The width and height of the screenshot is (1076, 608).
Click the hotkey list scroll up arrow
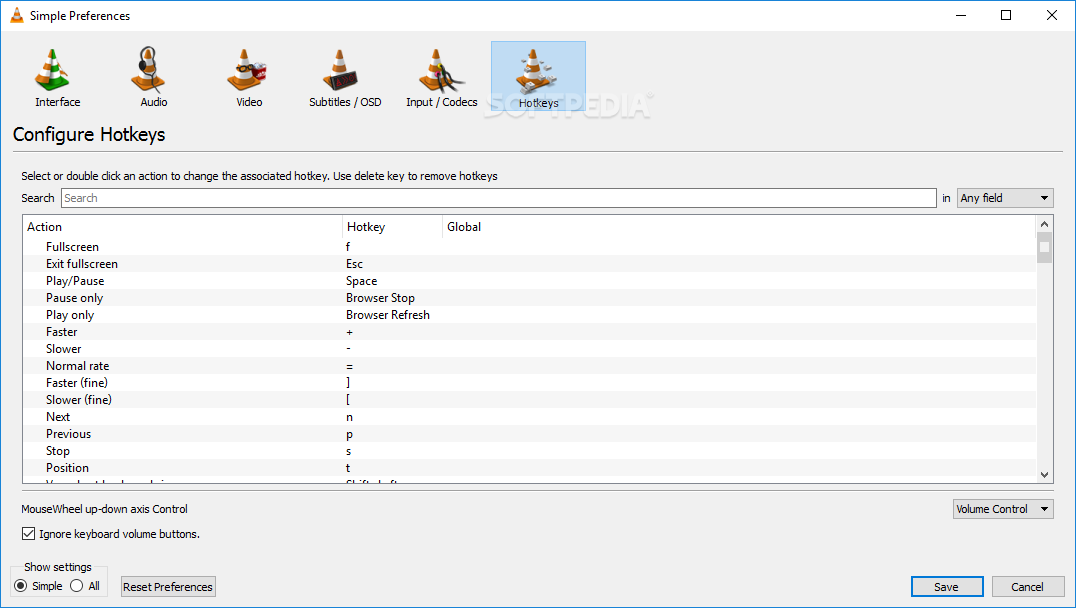(x=1044, y=224)
